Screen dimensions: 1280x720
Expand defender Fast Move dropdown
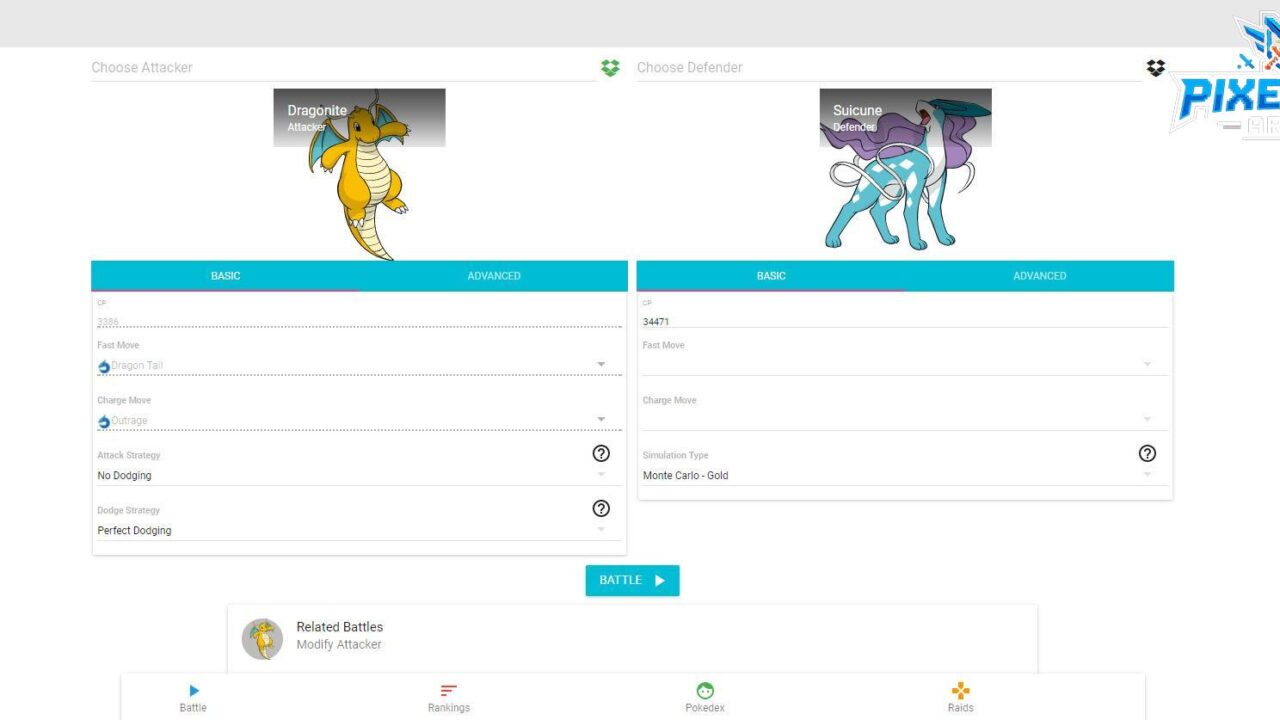coord(905,365)
